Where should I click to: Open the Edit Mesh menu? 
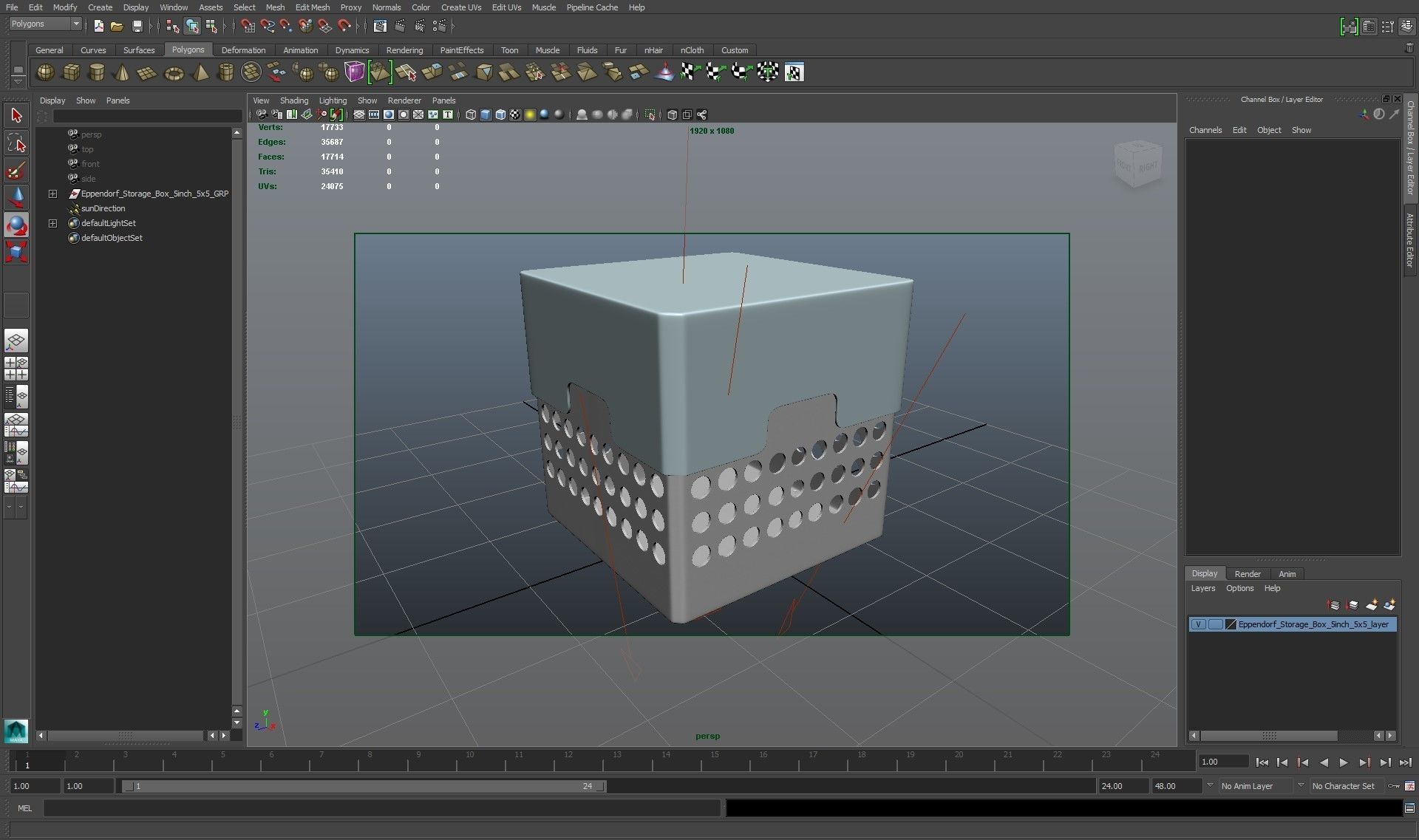312,7
